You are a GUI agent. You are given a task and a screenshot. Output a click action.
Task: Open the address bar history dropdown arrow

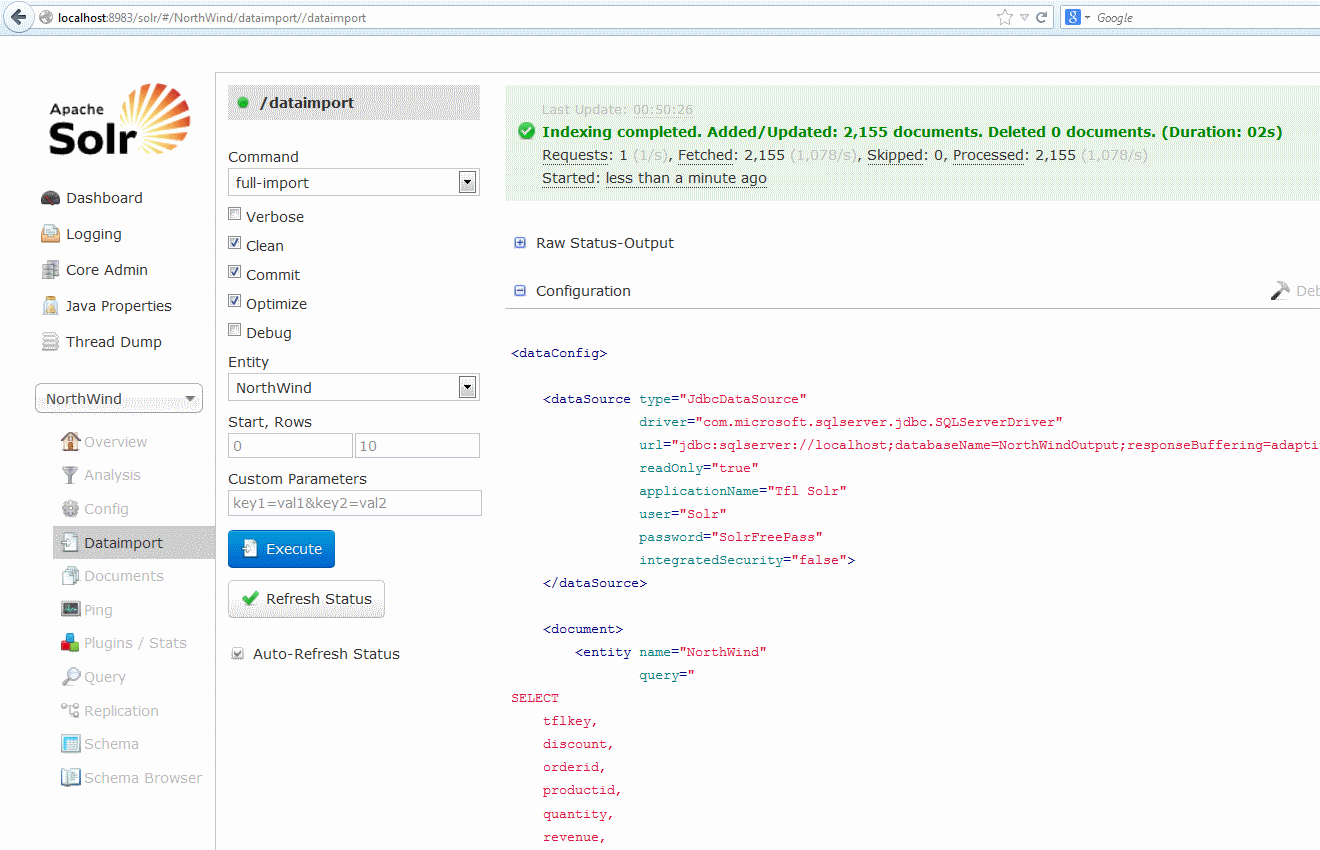[x=1024, y=17]
